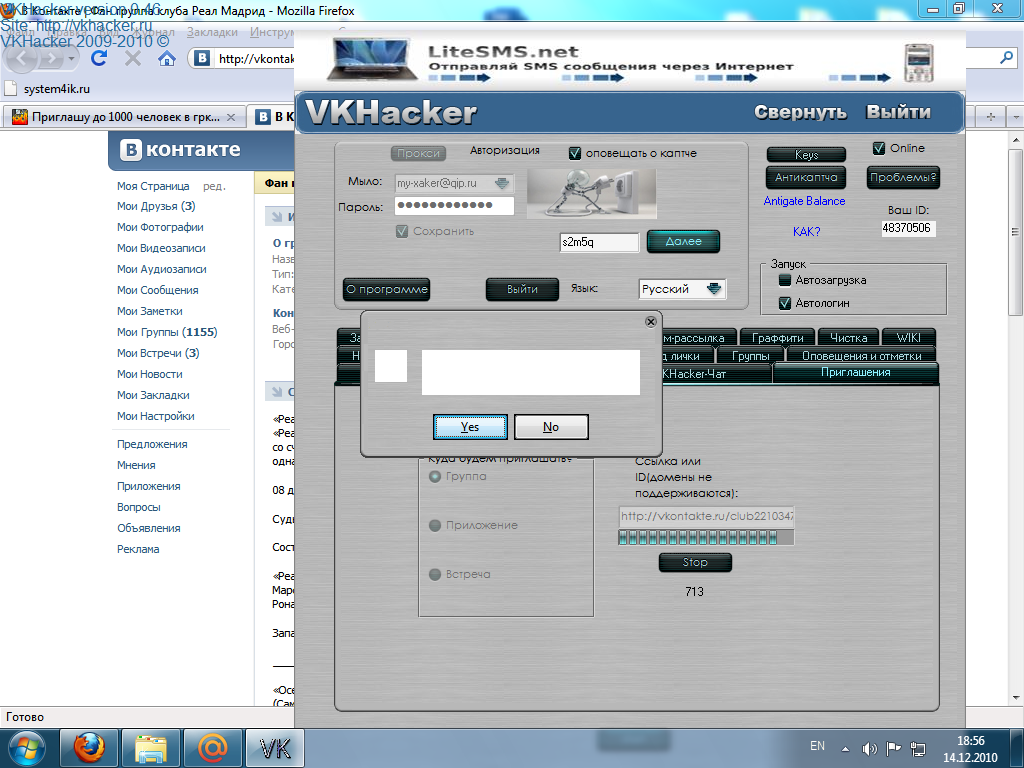This screenshot has width=1024, height=768.
Task: Click No in the dialog
Action: click(551, 427)
